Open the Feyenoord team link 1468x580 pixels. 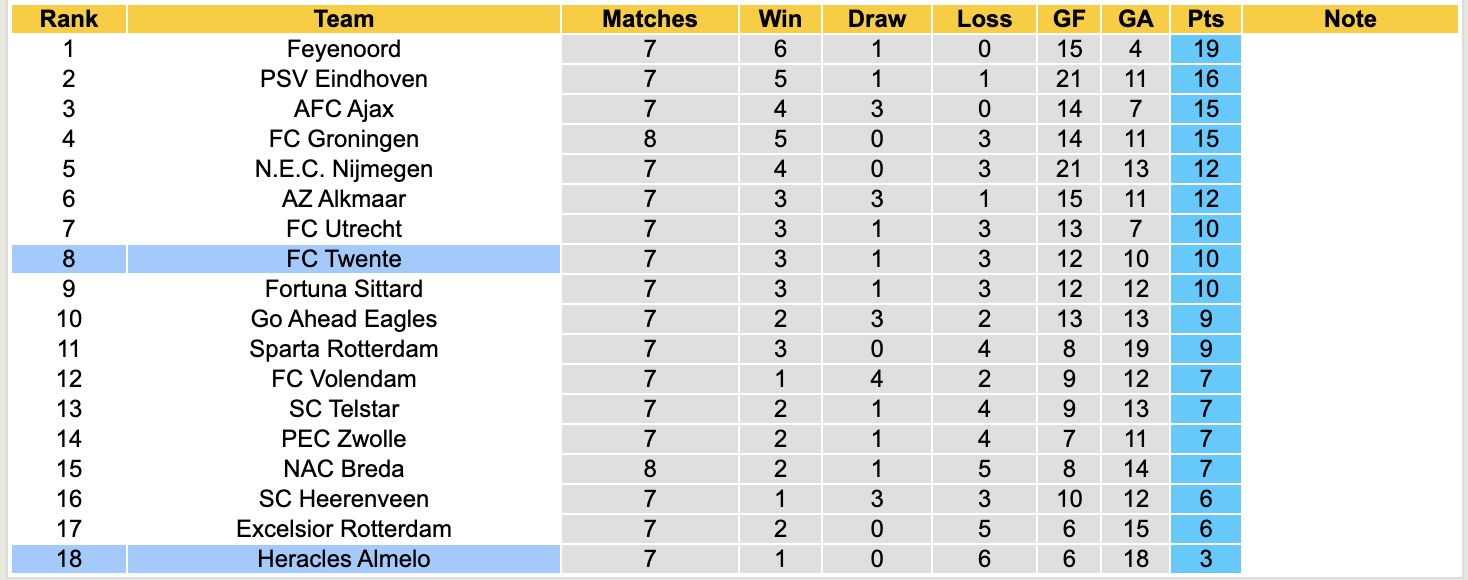click(x=343, y=49)
